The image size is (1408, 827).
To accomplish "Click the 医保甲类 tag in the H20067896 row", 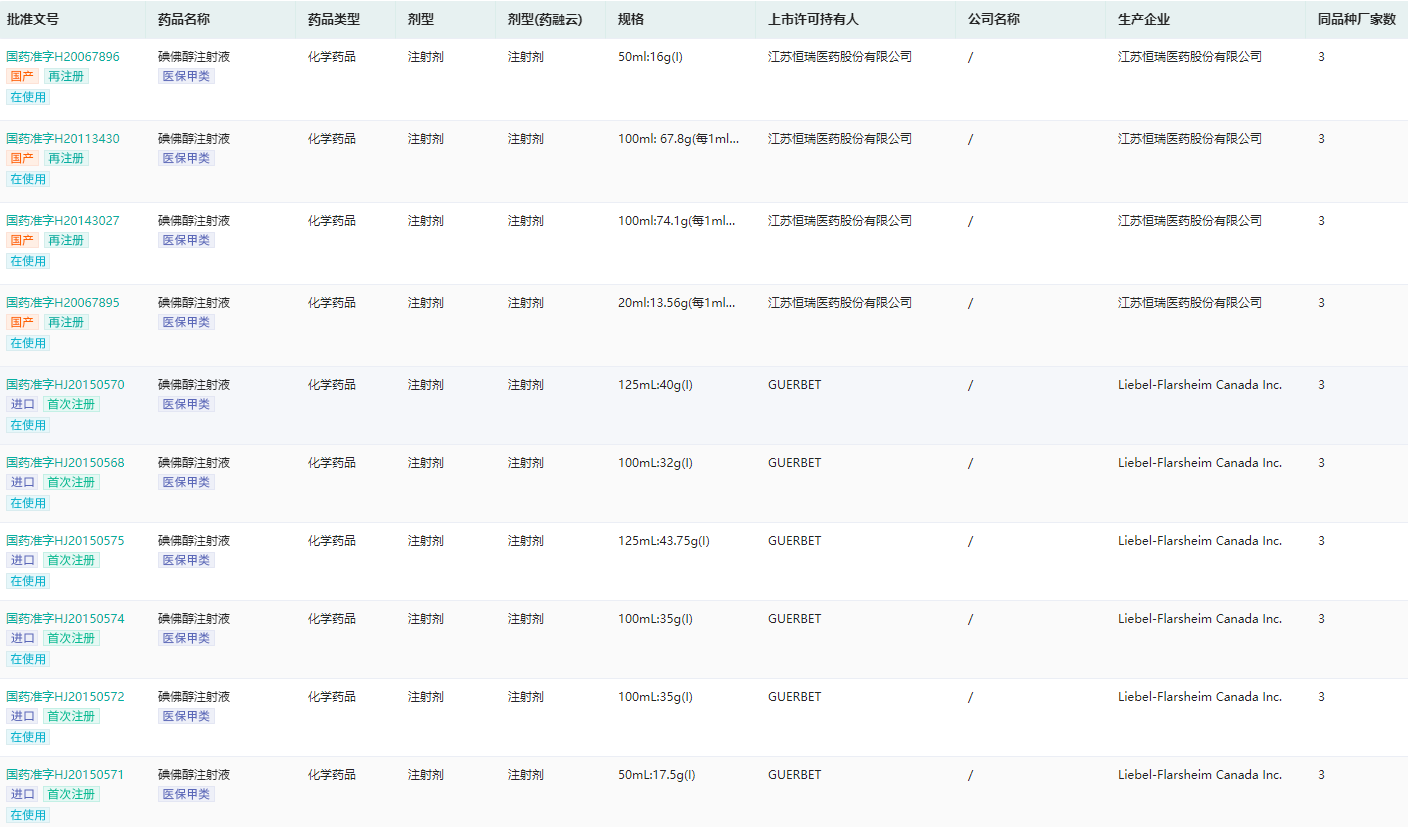I will pyautogui.click(x=187, y=76).
